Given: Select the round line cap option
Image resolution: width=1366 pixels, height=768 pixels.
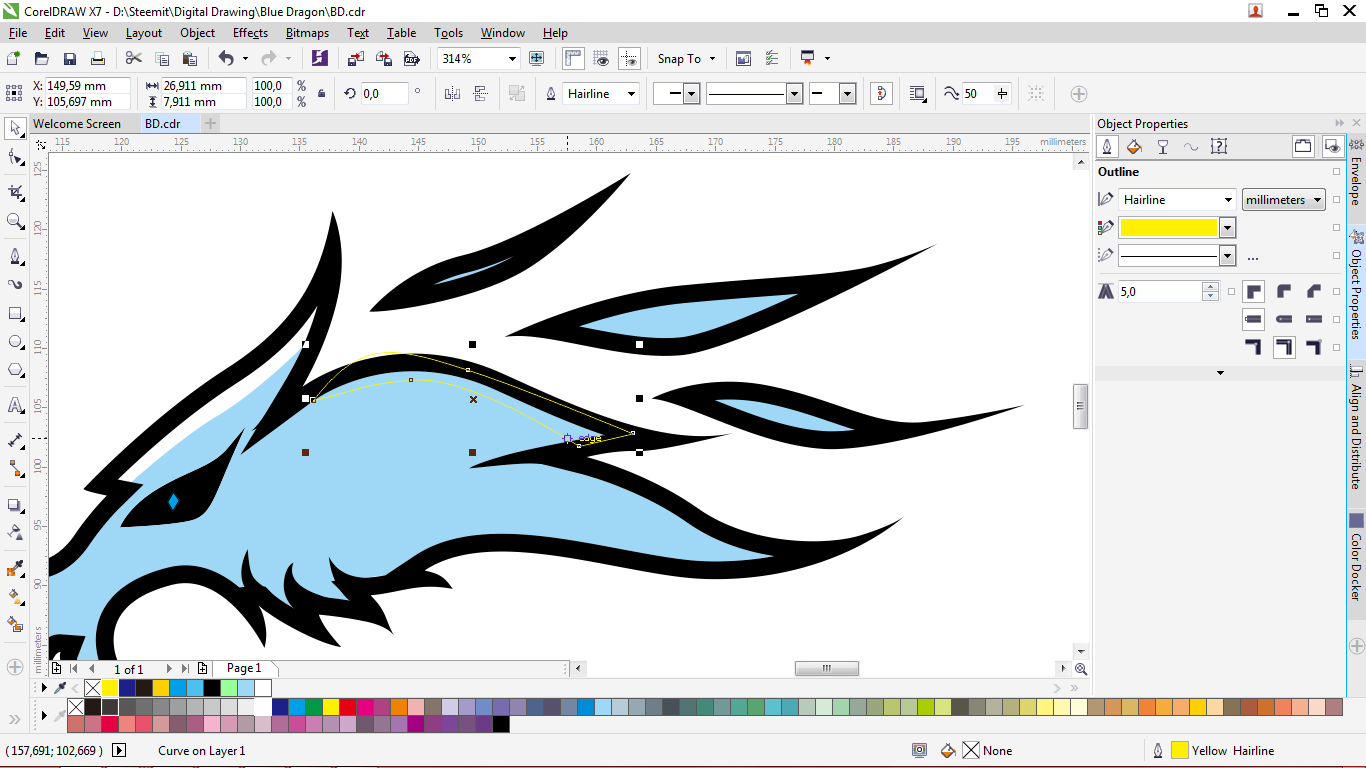Looking at the screenshot, I should tap(1284, 320).
